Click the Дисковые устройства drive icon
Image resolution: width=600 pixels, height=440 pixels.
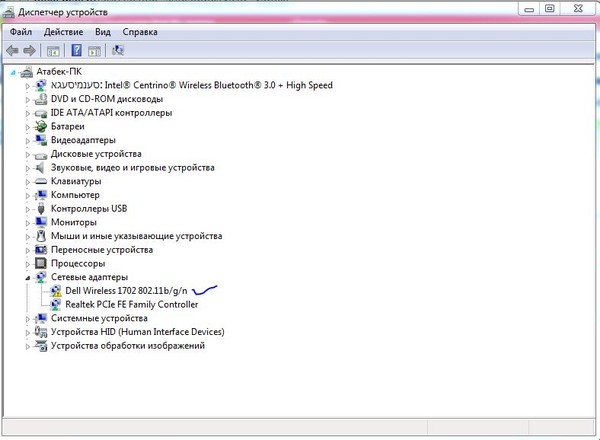(x=41, y=155)
